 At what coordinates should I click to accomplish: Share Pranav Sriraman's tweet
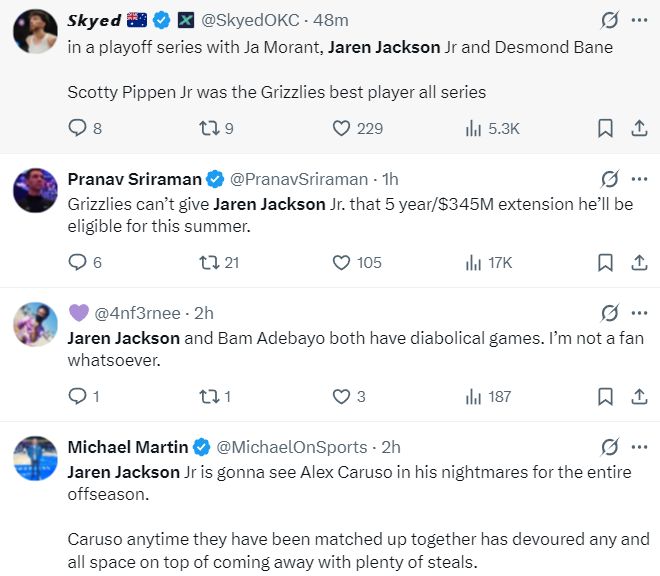point(639,262)
